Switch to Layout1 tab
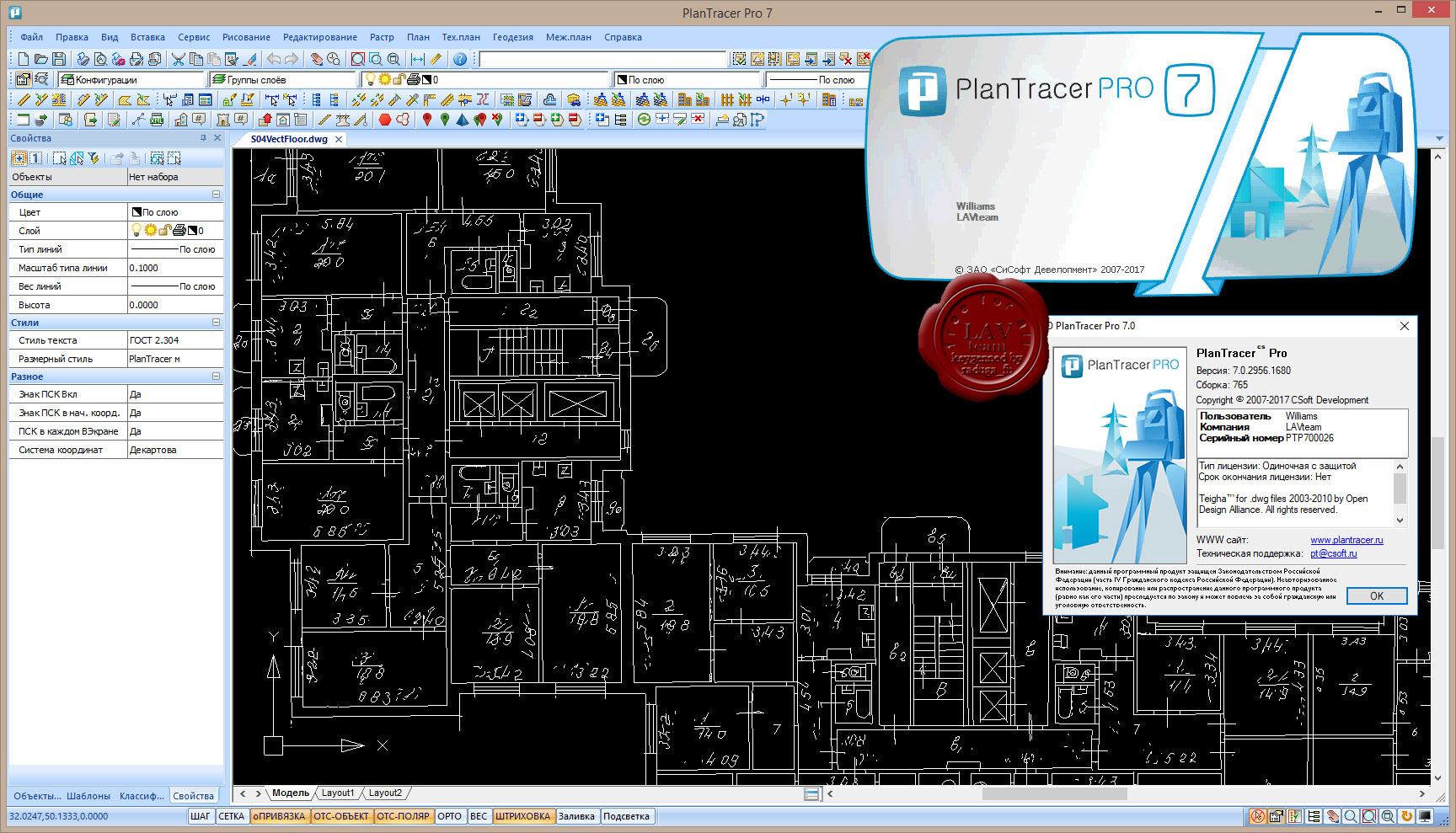This screenshot has width=1456, height=833. click(x=338, y=793)
